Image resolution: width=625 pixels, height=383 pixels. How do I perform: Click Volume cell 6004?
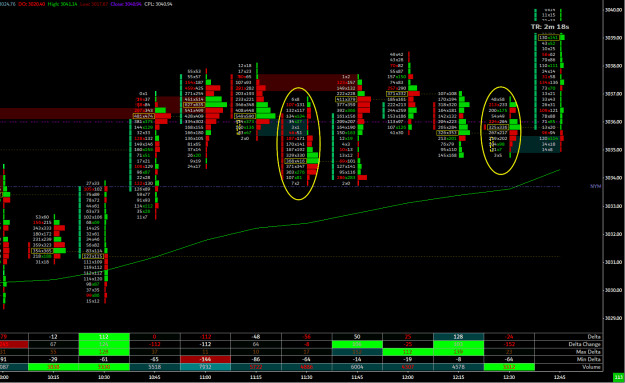pos(357,367)
